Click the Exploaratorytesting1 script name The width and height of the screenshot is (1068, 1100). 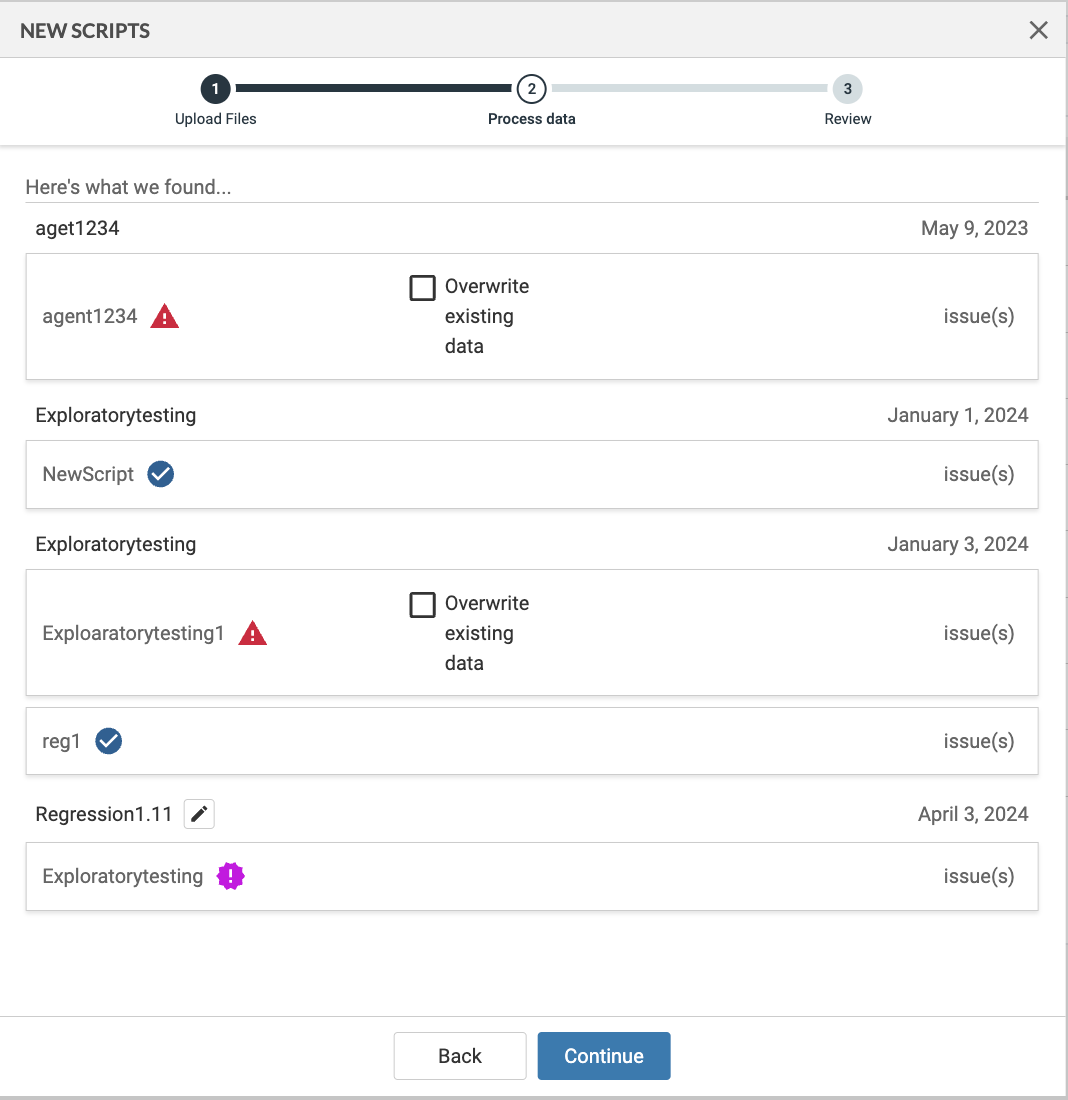click(x=133, y=634)
